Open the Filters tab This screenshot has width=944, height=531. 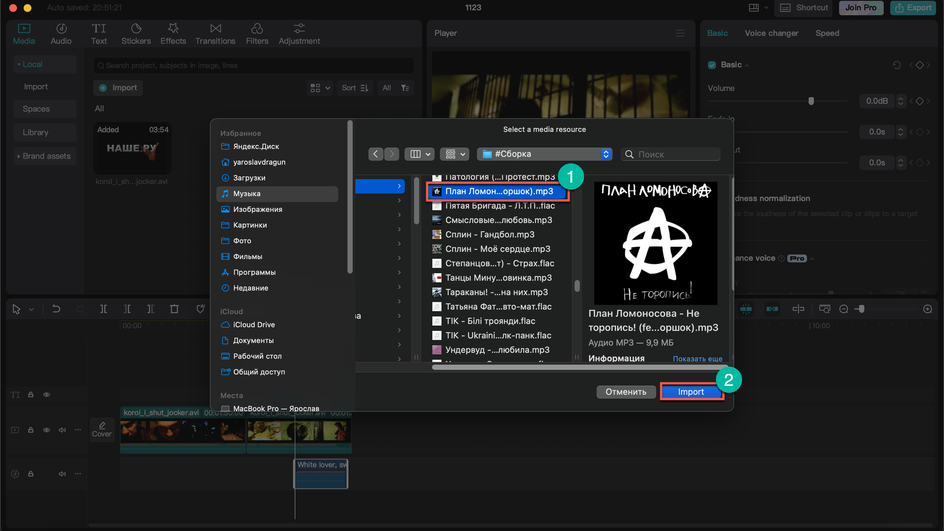(257, 34)
